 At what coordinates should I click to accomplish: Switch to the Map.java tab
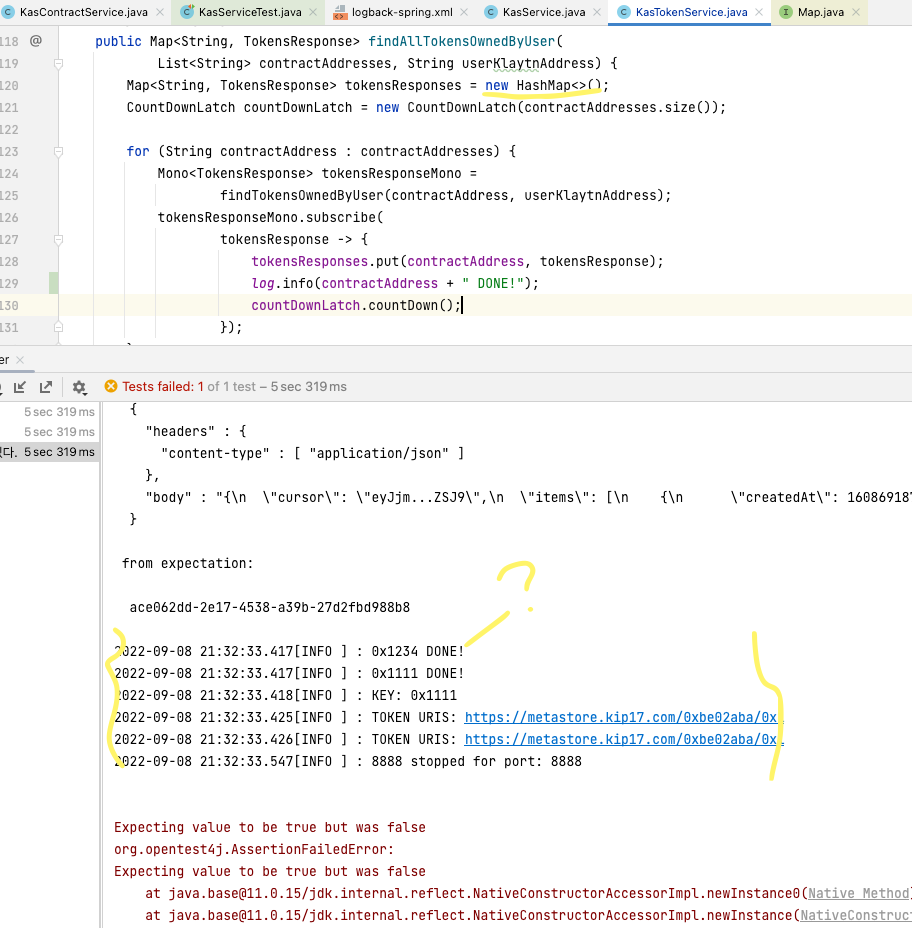pos(820,12)
